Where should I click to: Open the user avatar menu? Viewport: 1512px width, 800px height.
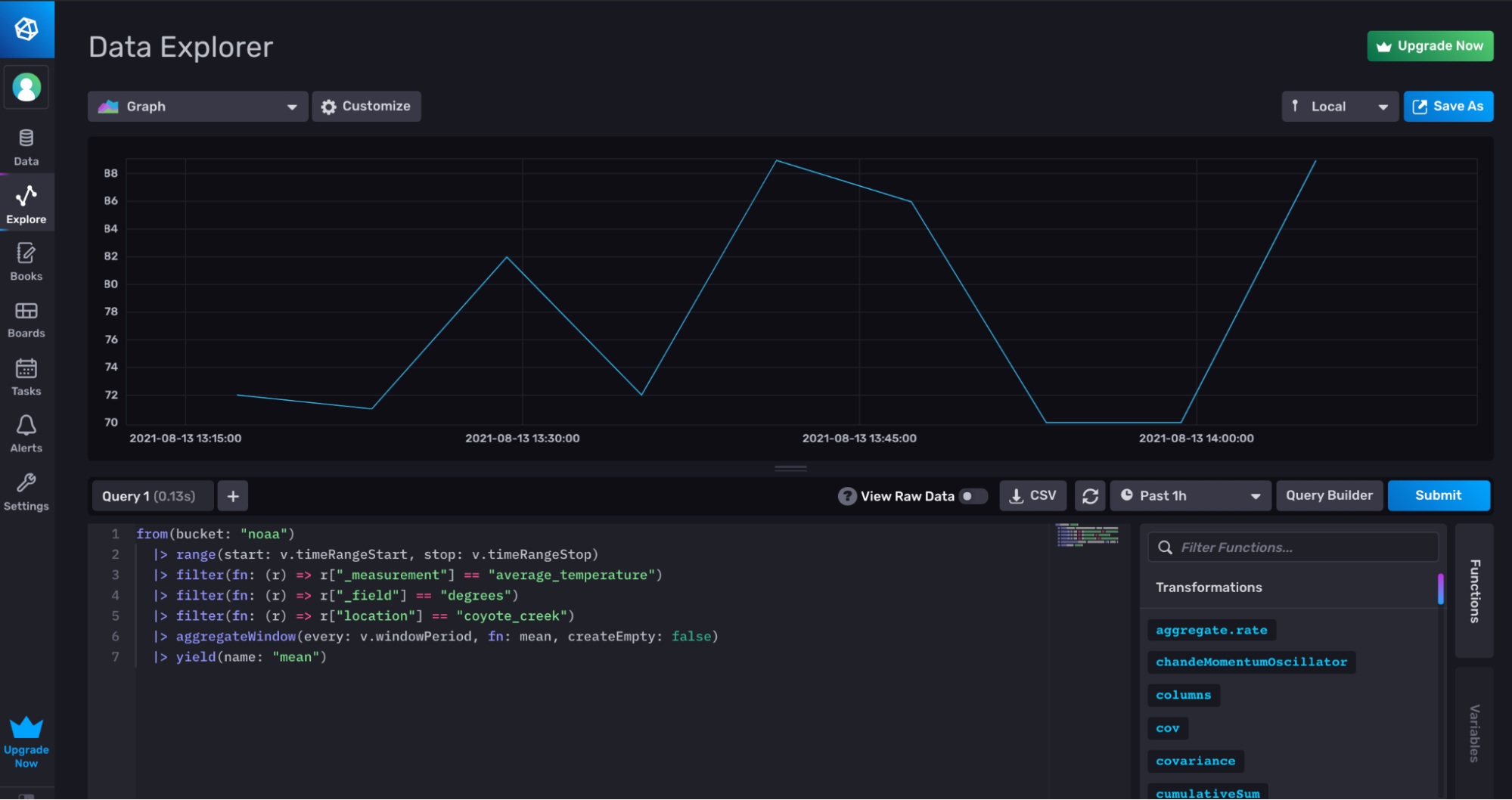[x=26, y=88]
